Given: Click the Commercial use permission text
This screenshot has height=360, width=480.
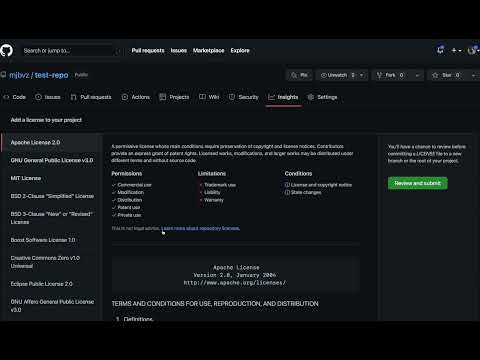Looking at the screenshot, I should tap(134, 185).
